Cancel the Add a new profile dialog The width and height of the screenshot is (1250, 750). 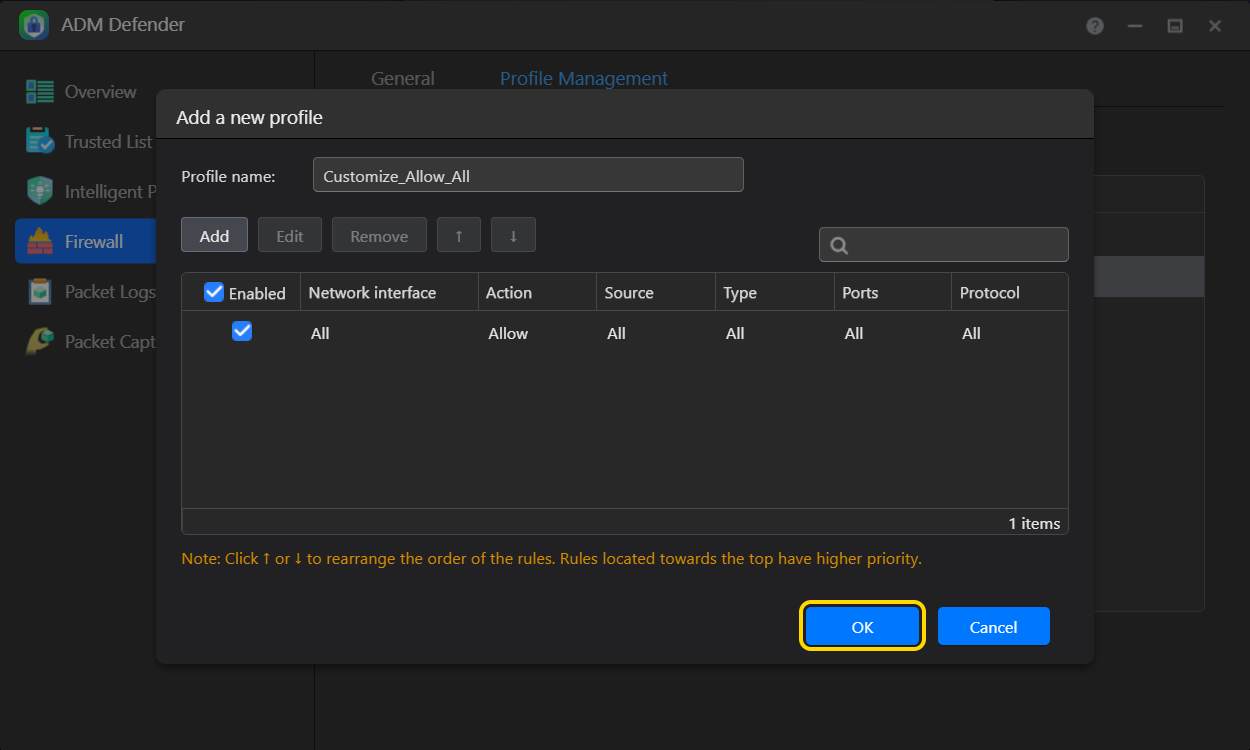coord(994,626)
